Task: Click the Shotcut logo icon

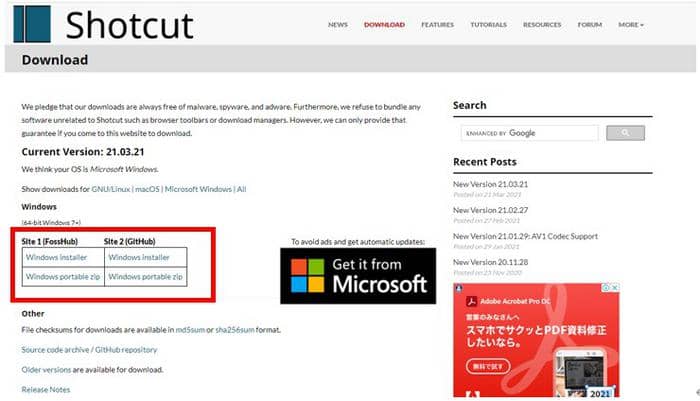Action: (x=31, y=23)
